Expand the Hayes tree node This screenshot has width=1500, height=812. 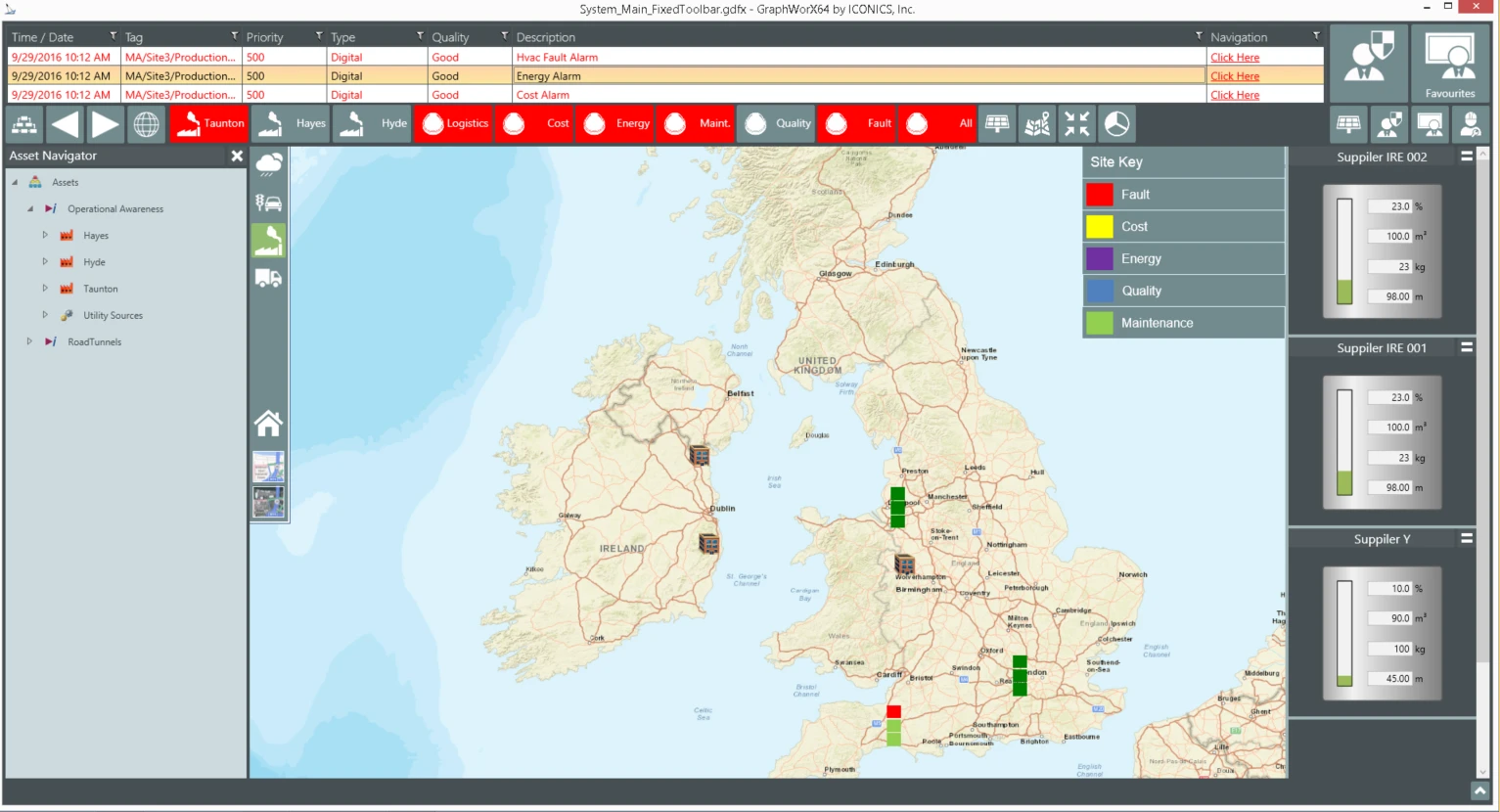click(x=45, y=235)
